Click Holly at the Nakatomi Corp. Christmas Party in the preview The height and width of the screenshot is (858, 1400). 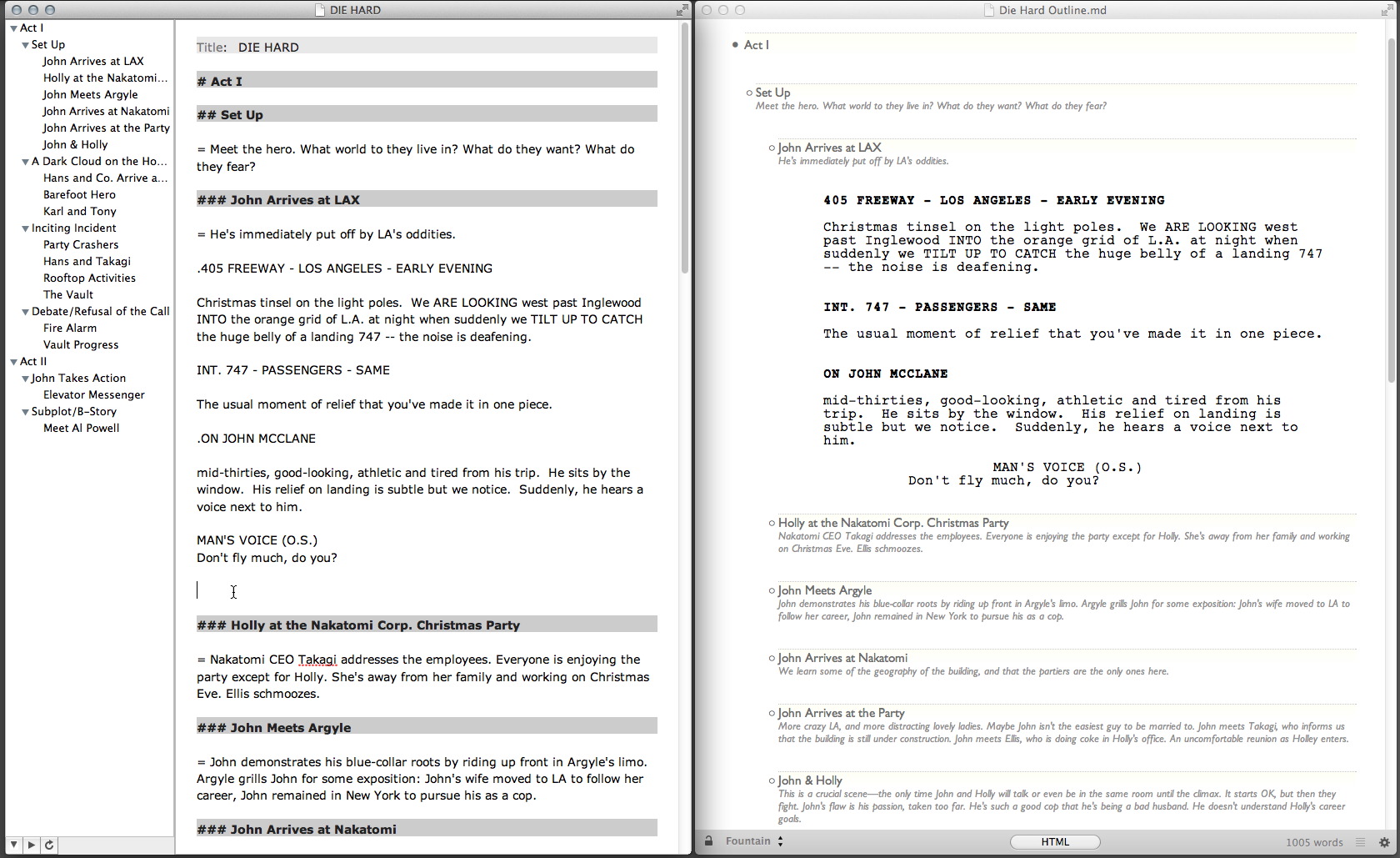(x=893, y=523)
